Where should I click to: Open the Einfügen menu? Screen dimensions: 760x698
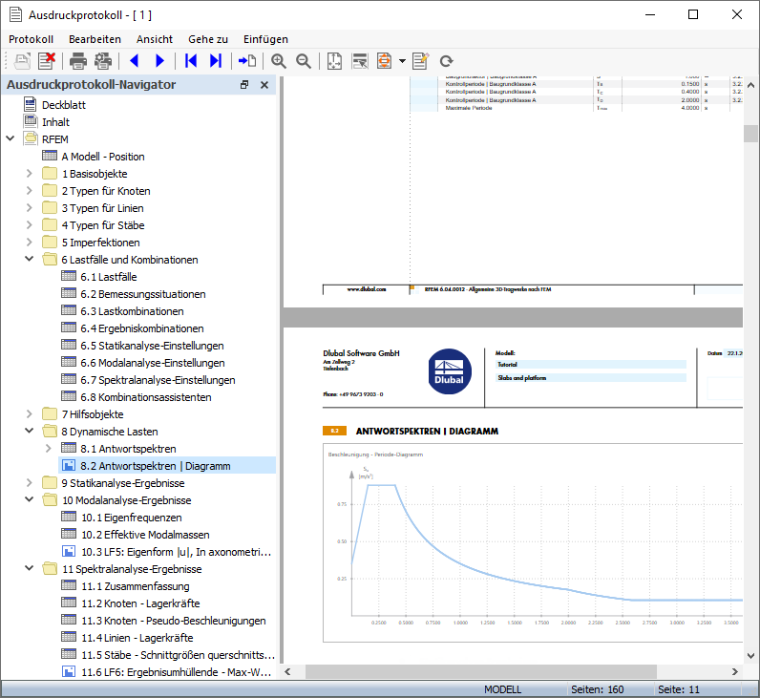[266, 39]
